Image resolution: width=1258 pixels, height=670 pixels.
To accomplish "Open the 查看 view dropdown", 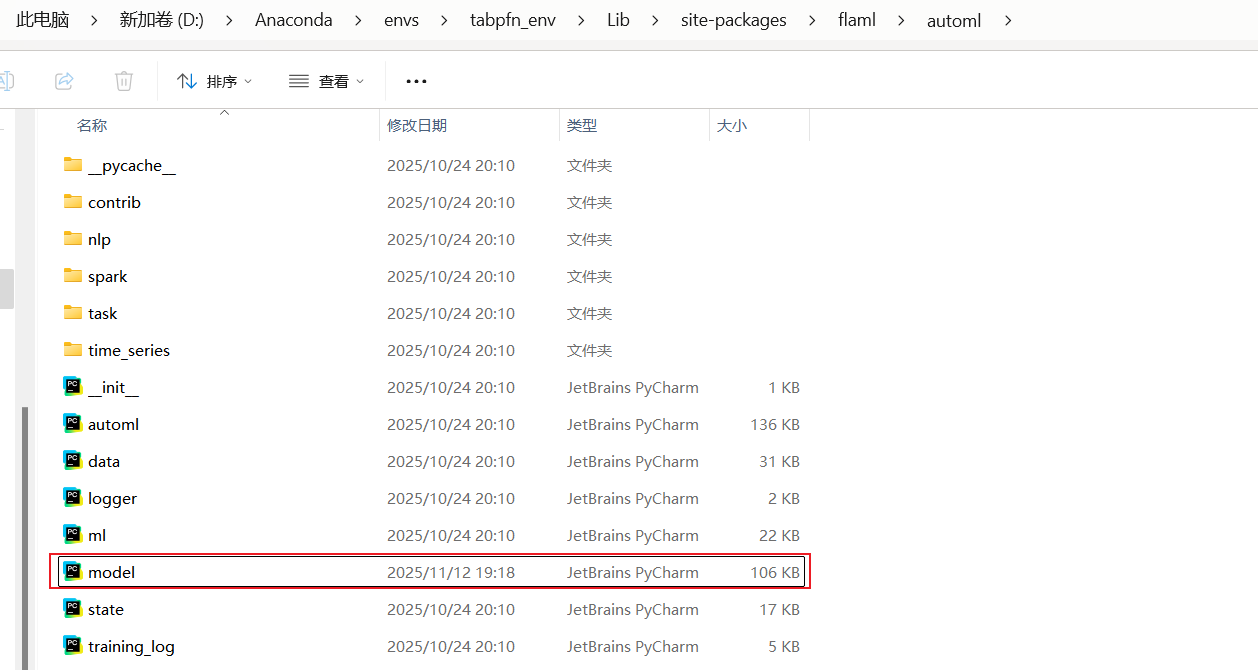I will point(326,81).
